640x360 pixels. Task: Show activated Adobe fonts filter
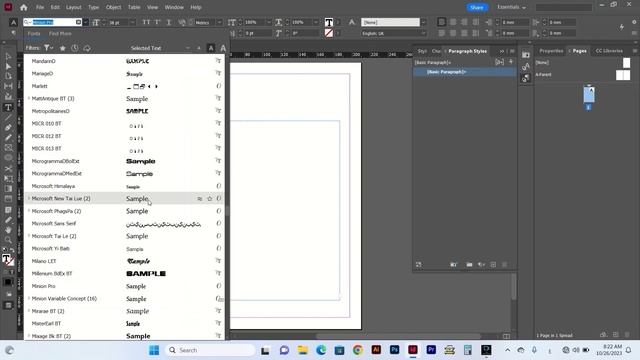point(87,48)
